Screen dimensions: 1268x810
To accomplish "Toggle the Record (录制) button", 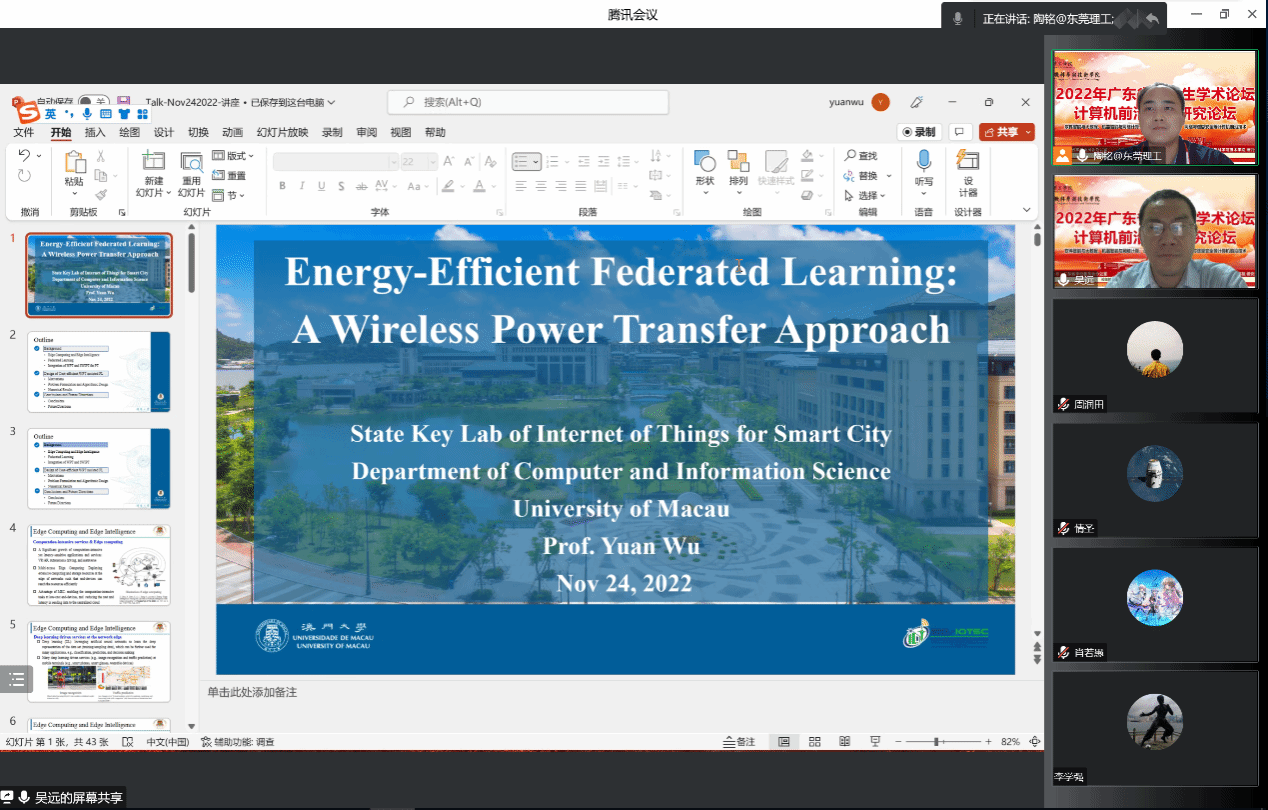I will point(918,132).
